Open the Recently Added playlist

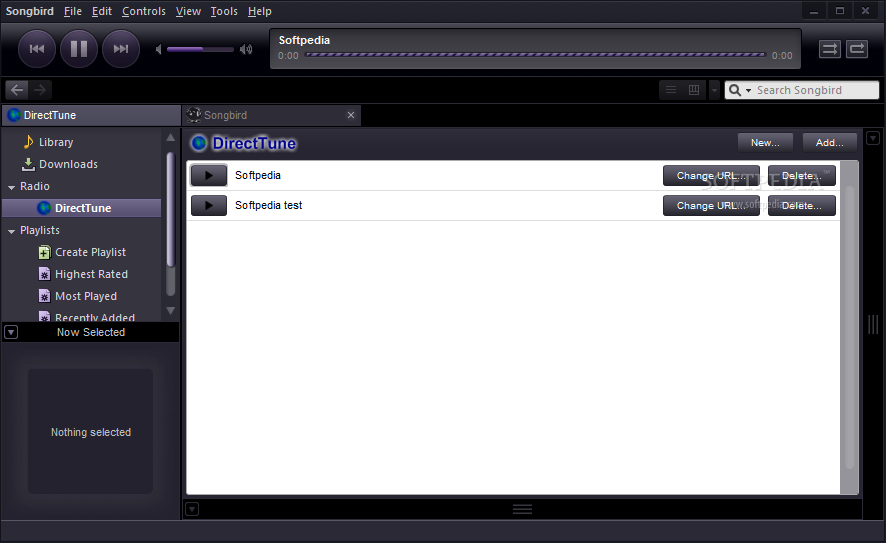(86, 317)
